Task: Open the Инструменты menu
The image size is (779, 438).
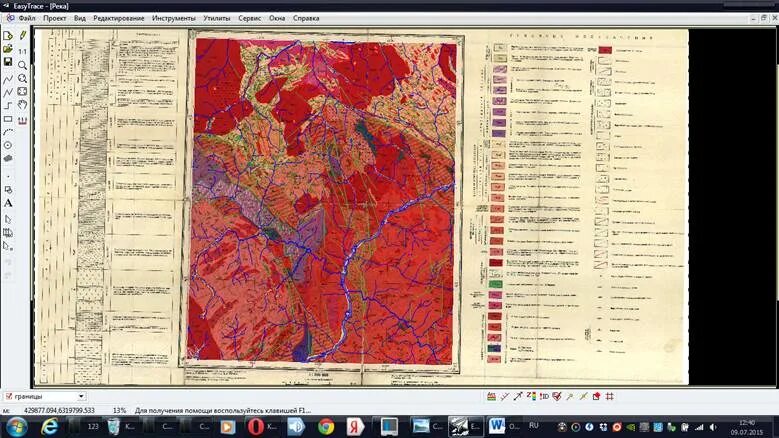Action: pyautogui.click(x=174, y=18)
